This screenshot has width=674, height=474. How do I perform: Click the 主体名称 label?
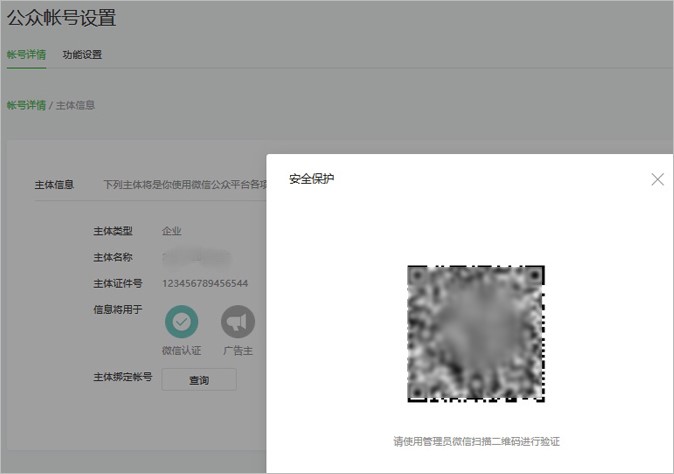tap(113, 257)
